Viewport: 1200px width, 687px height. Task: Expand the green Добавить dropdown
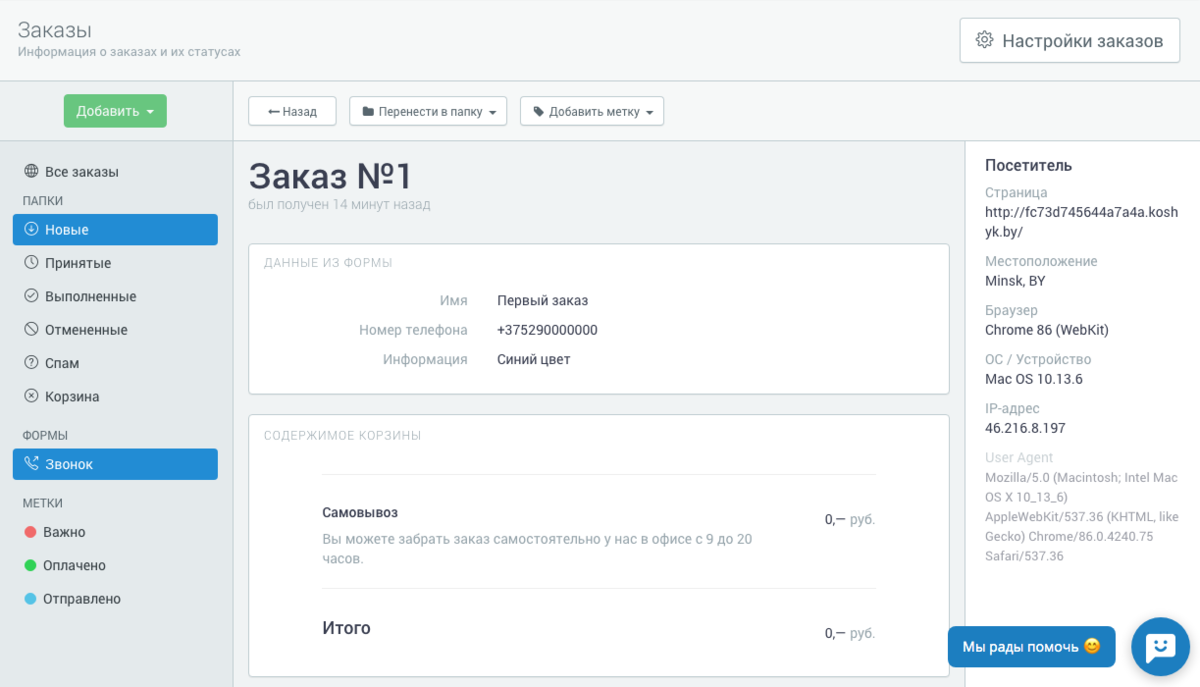pyautogui.click(x=115, y=111)
